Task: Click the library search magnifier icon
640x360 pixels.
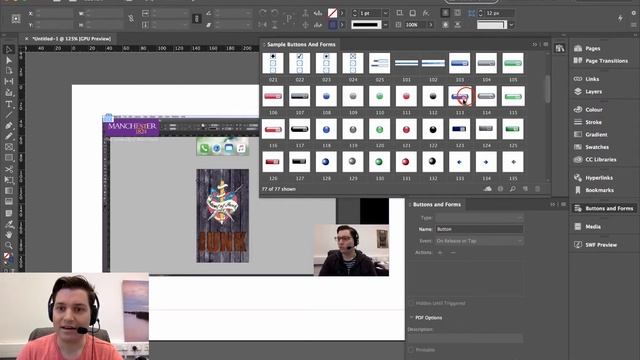Action: [x=513, y=189]
